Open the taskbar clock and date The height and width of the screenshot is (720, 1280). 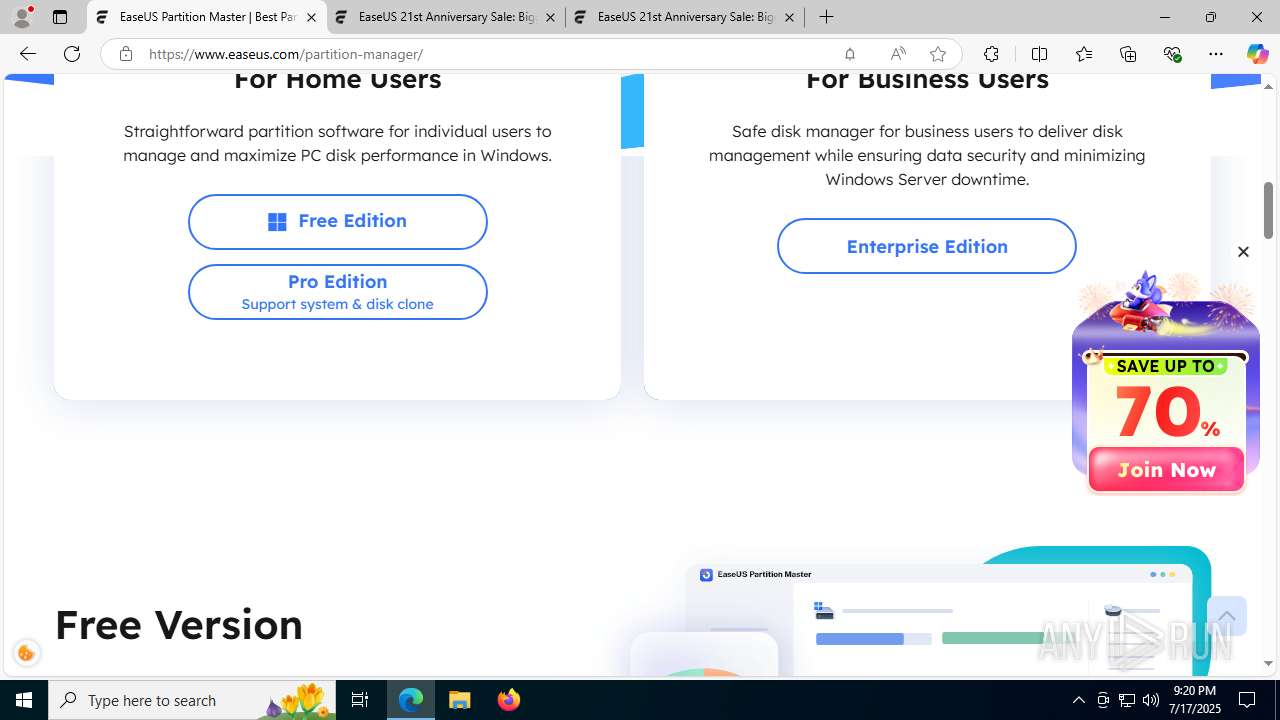(1194, 700)
